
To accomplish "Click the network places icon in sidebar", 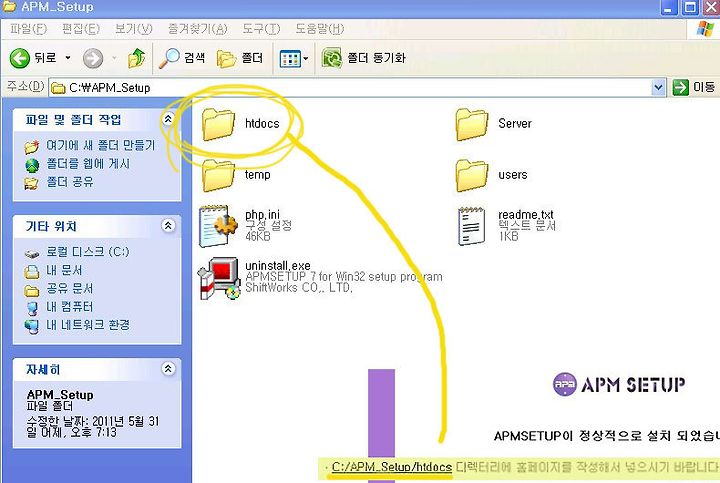I will pos(32,326).
